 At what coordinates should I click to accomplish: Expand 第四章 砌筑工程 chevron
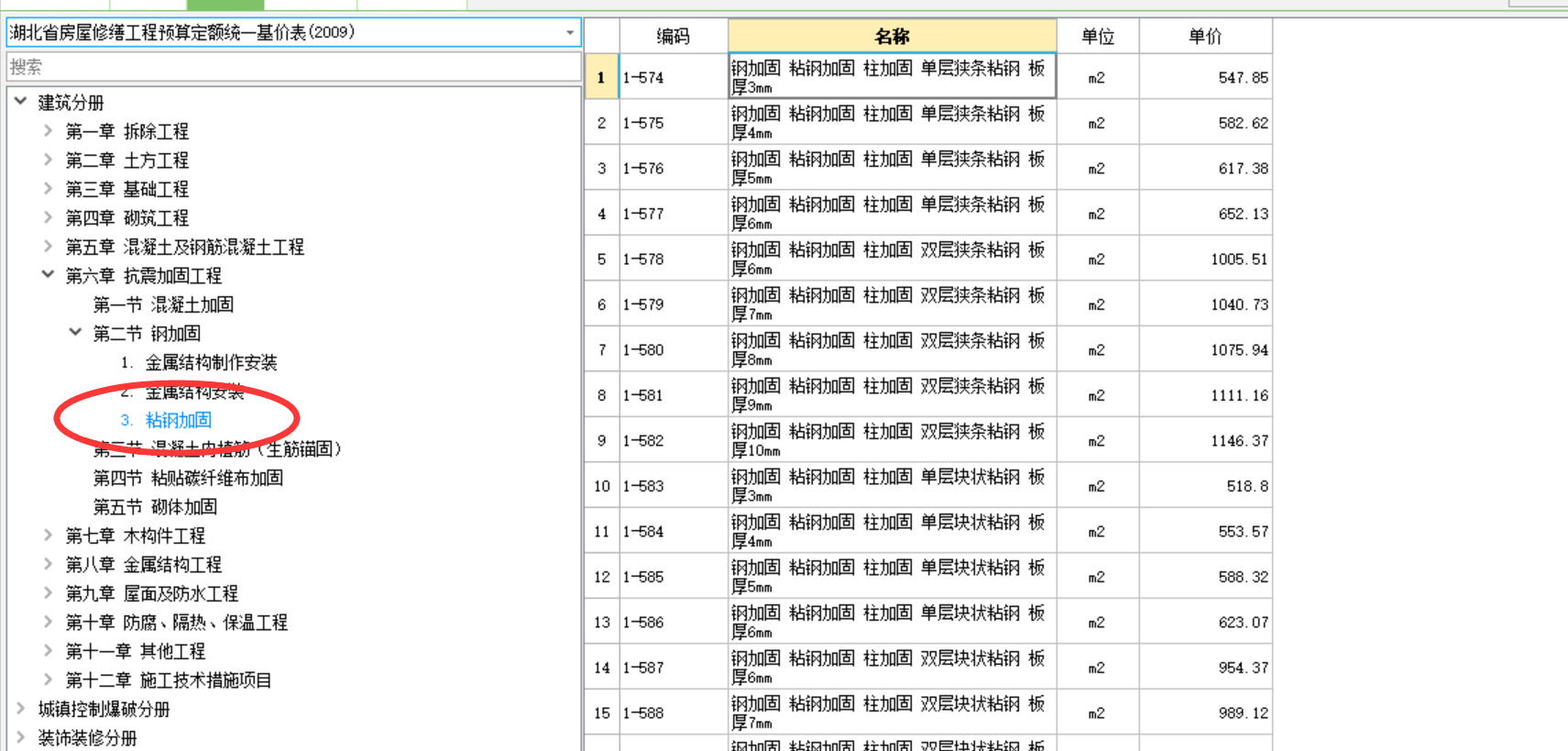[x=48, y=217]
